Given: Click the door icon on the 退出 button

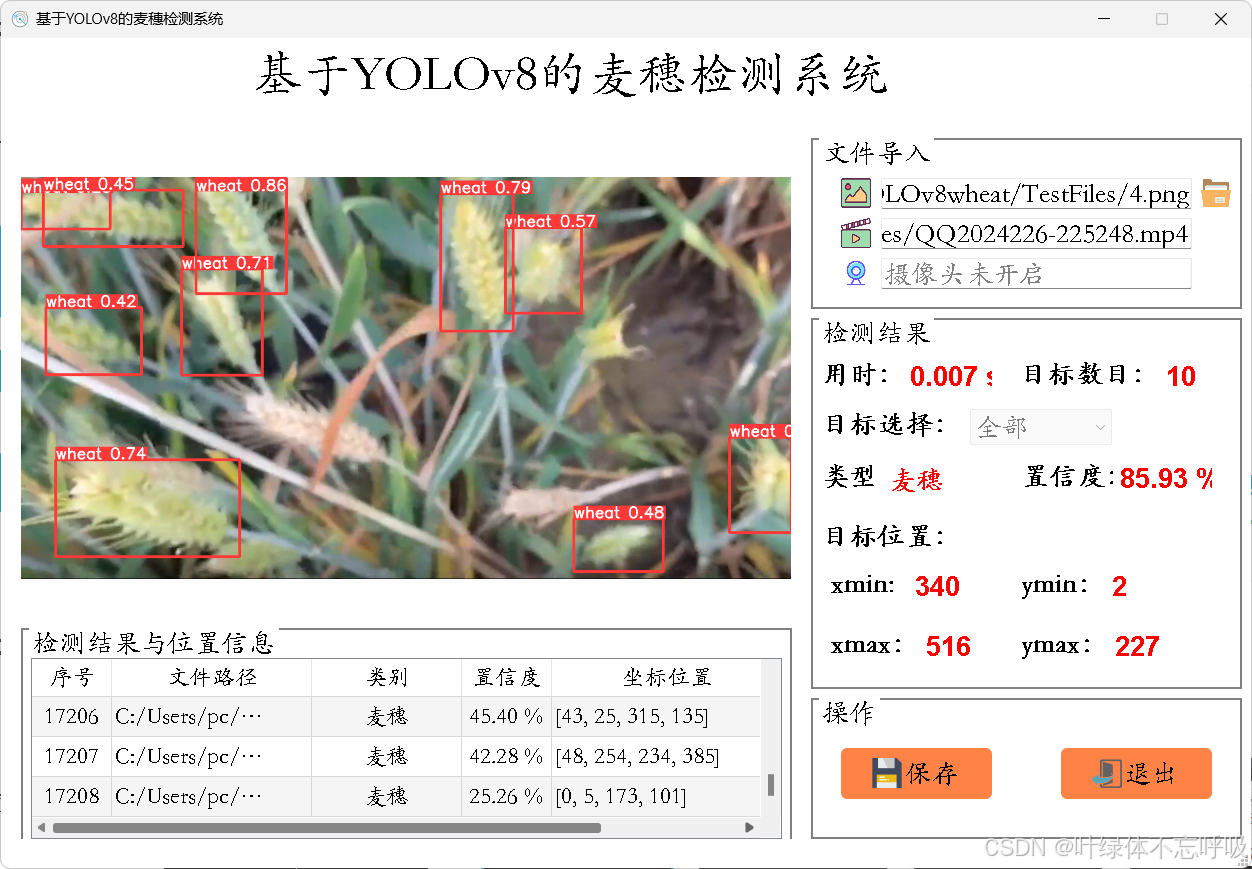Looking at the screenshot, I should [x=1104, y=772].
